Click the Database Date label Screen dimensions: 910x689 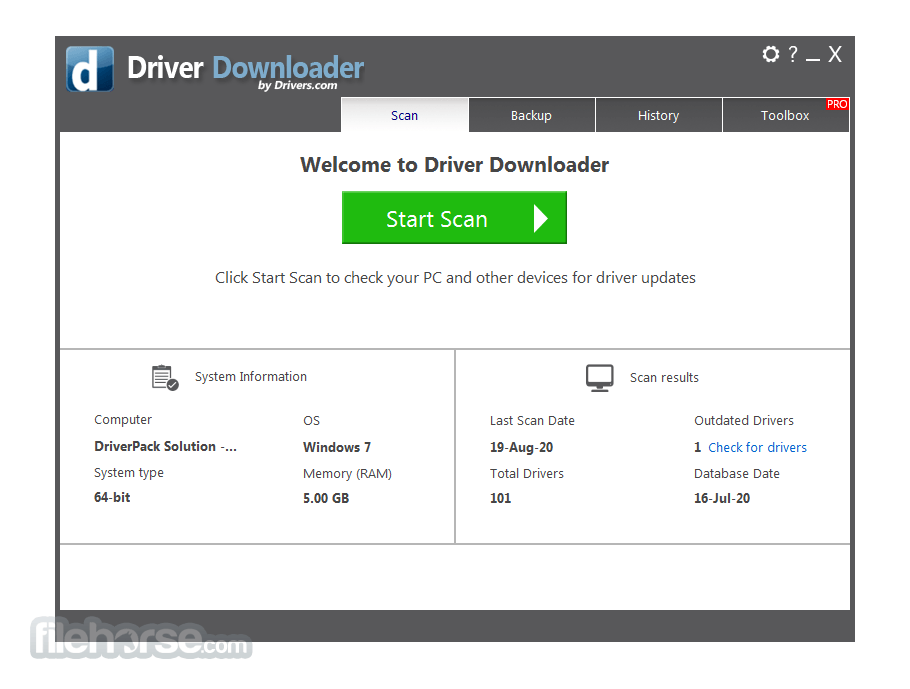[x=736, y=474]
